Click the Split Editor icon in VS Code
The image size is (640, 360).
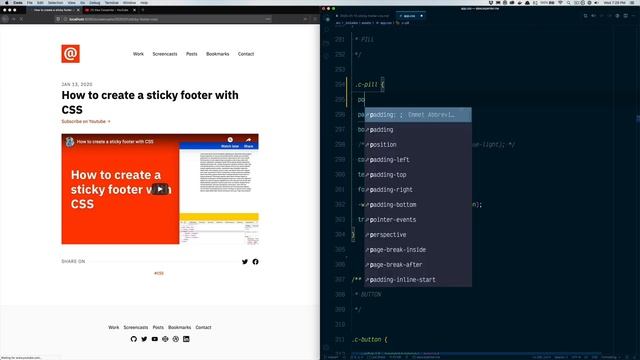pyautogui.click(x=625, y=16)
